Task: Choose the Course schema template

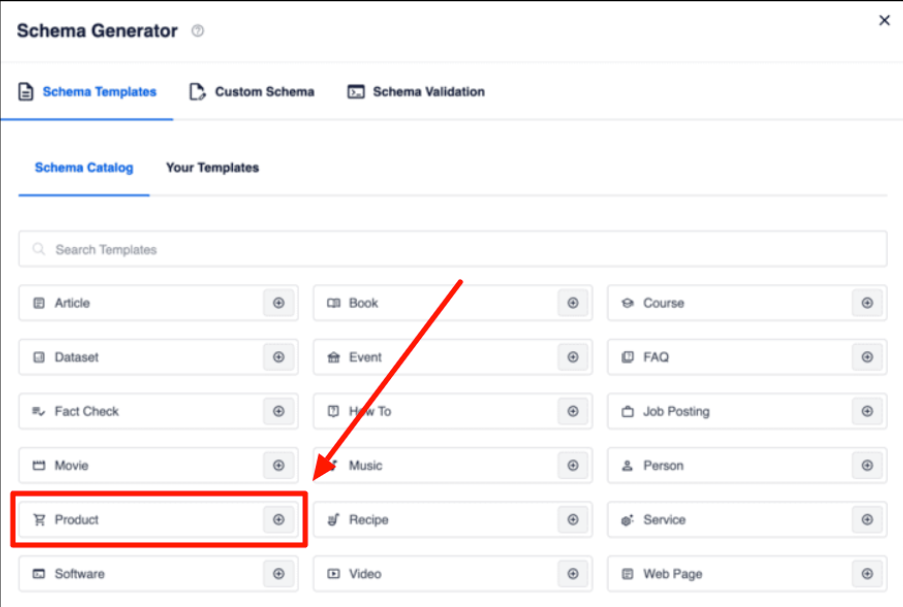Action: (747, 303)
